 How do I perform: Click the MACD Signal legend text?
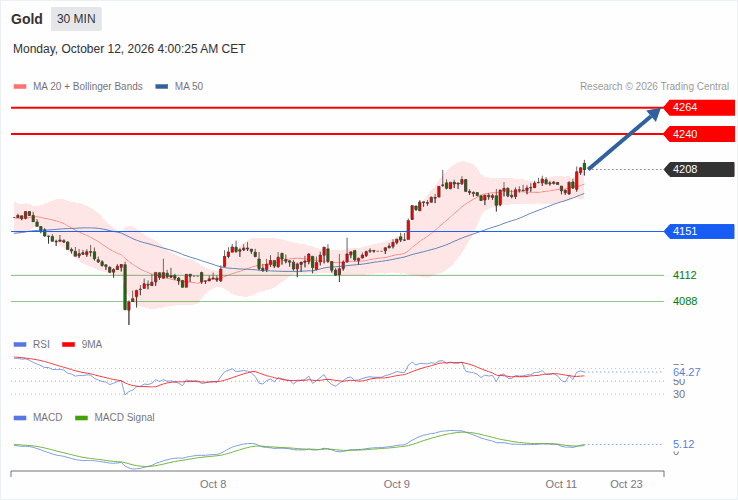point(124,418)
